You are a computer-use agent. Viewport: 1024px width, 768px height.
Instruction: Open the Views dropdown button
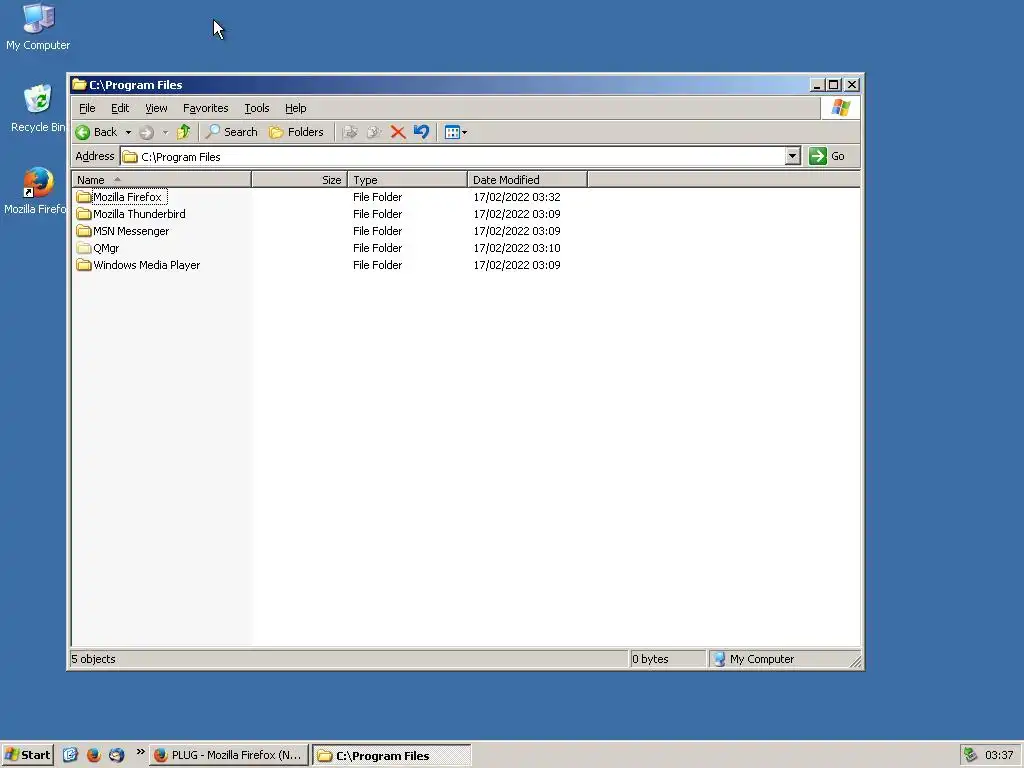click(455, 133)
